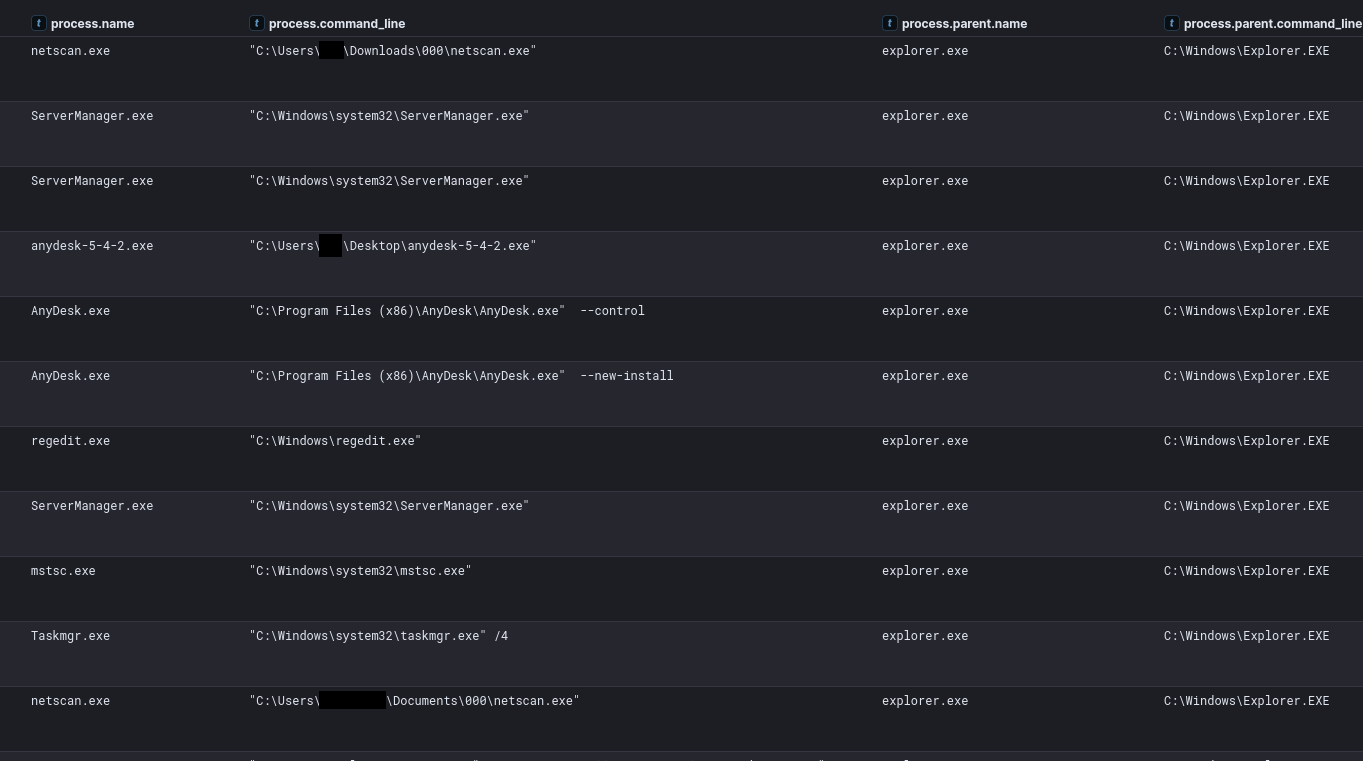Click the AnyDesk.exe --new-install command line
The height and width of the screenshot is (761, 1363).
click(461, 376)
